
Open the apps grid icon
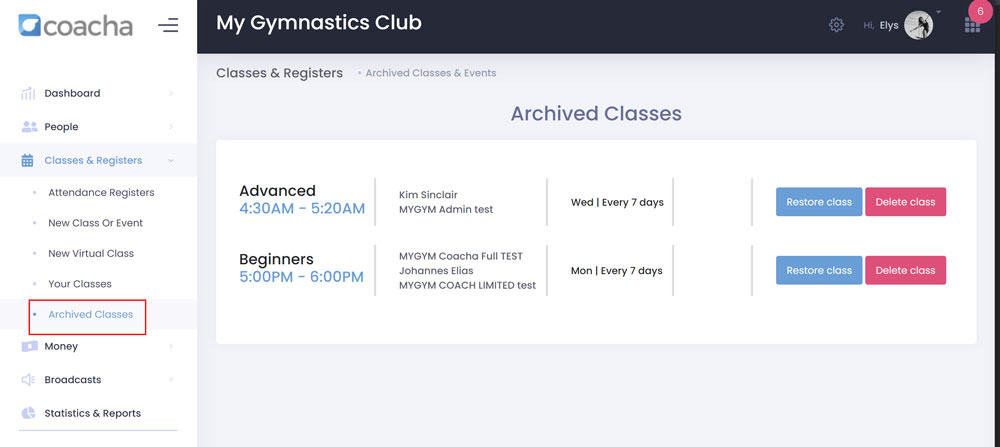pyautogui.click(x=972, y=26)
